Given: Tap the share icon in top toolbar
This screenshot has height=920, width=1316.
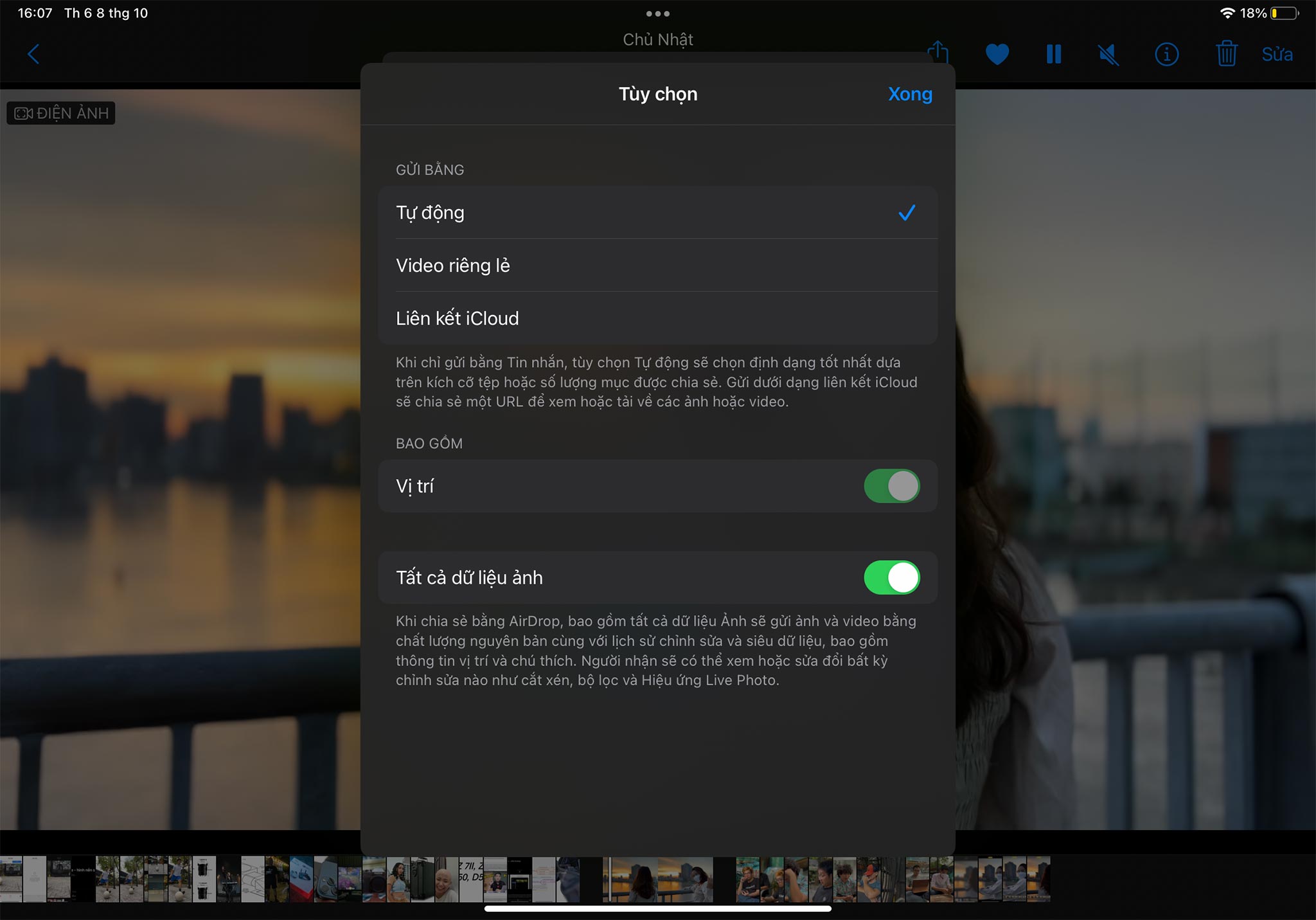Looking at the screenshot, I should coord(938,53).
